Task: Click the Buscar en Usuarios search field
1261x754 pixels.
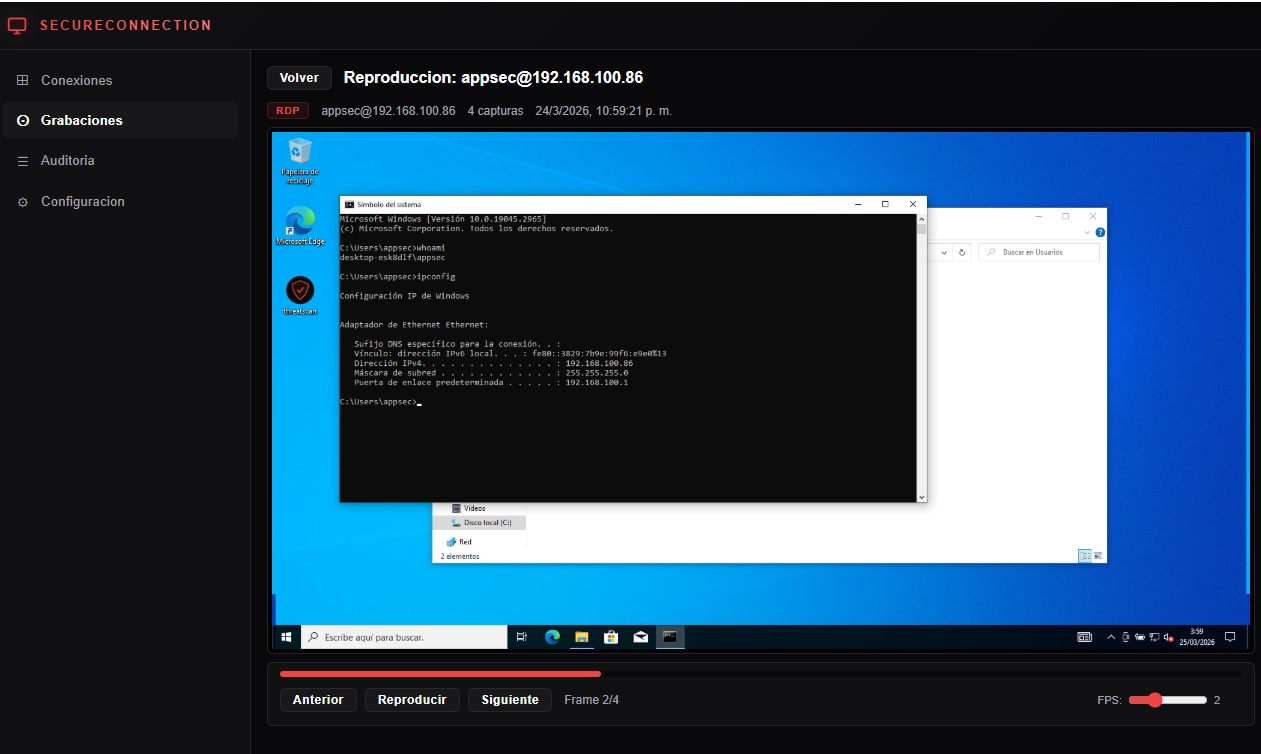Action: 1039,252
